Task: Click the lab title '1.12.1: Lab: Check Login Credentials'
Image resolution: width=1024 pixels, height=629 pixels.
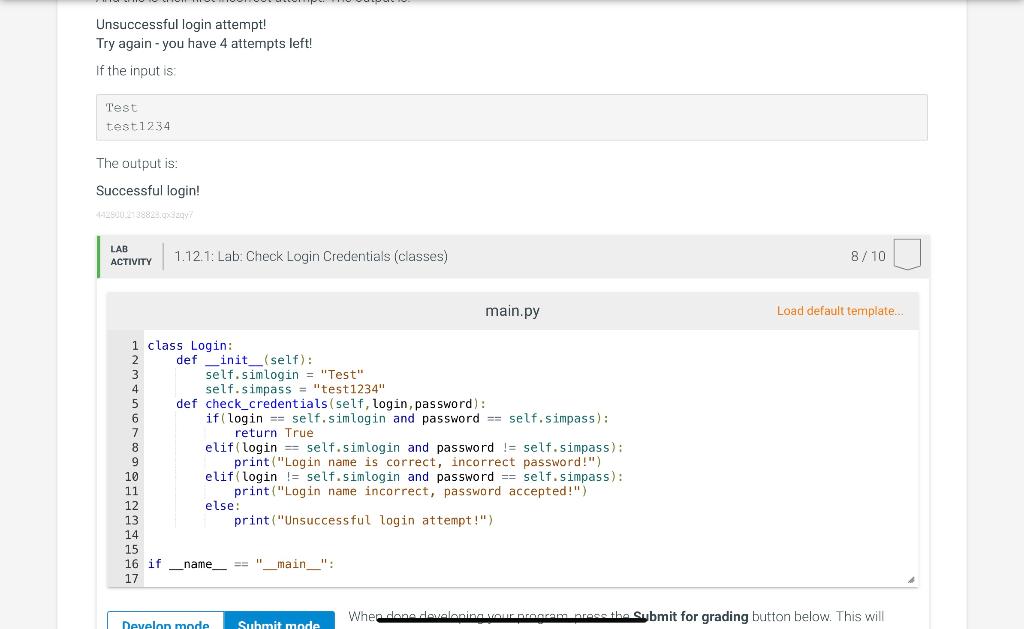Action: [311, 256]
